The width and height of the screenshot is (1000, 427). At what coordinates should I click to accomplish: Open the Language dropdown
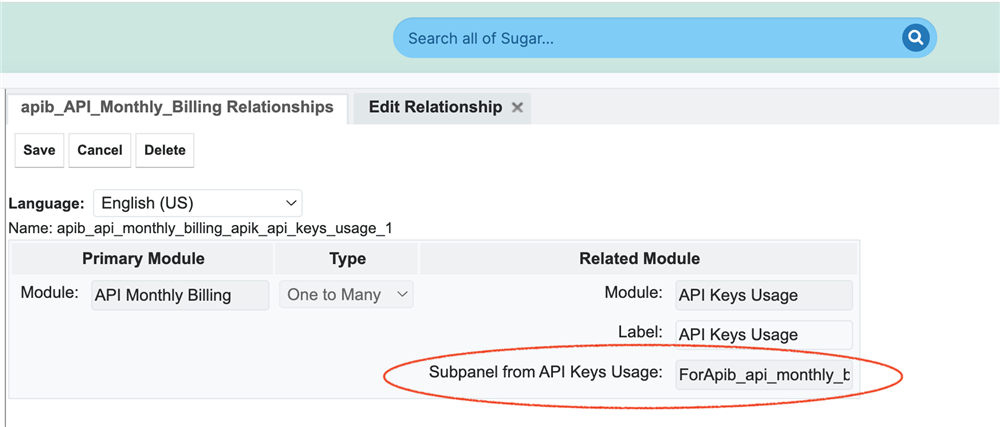click(x=197, y=203)
